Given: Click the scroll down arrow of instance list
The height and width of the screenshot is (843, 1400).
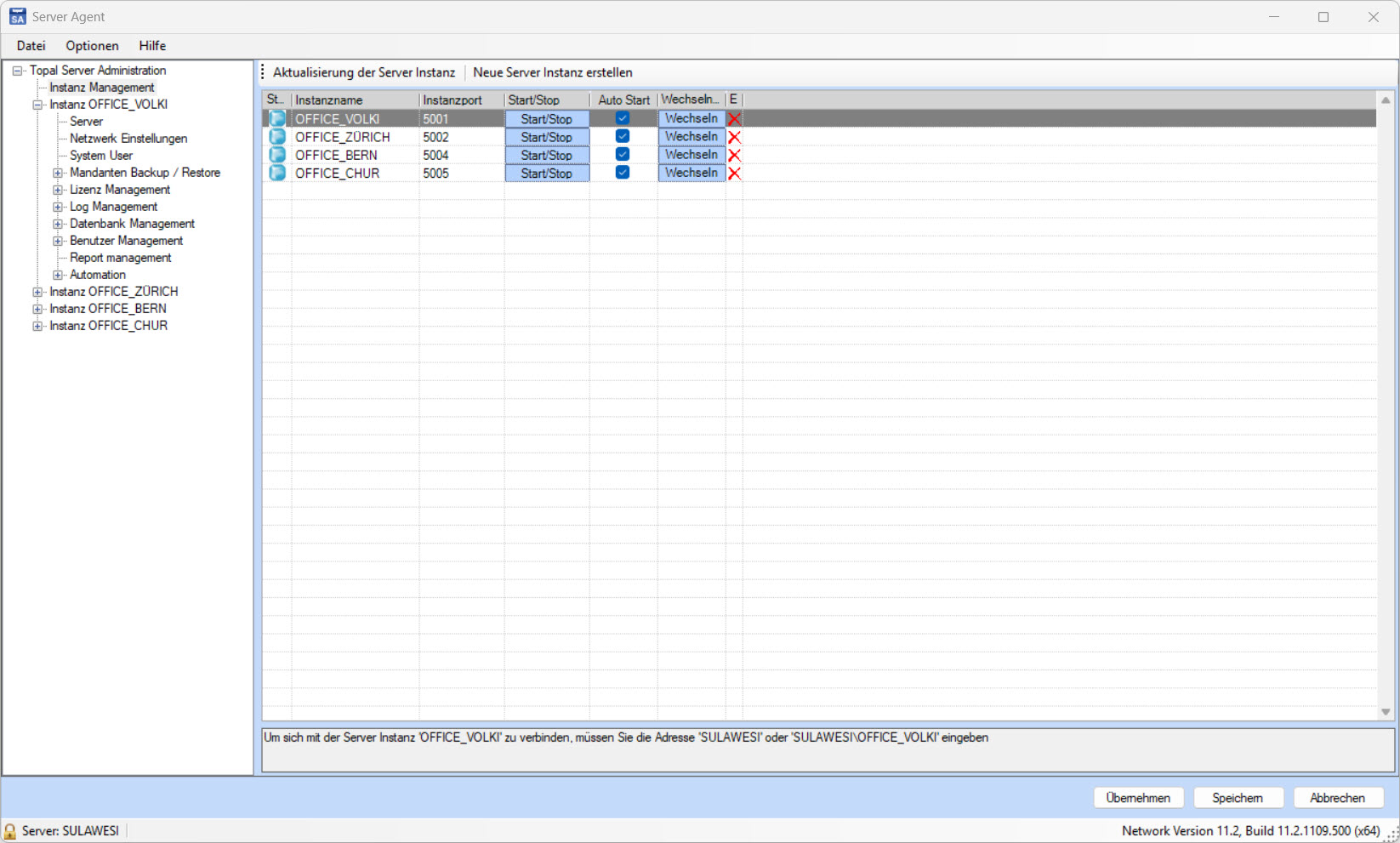Looking at the screenshot, I should [1386, 712].
